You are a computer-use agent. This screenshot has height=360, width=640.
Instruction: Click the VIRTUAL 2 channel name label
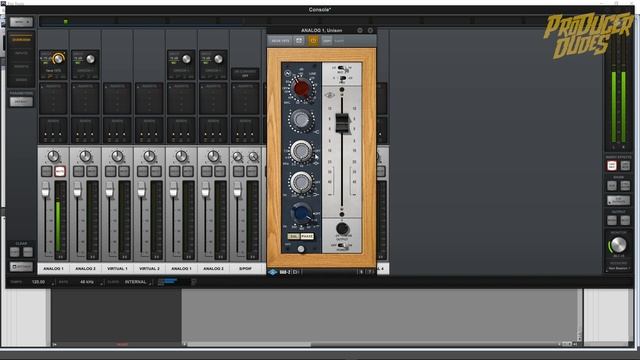click(149, 269)
